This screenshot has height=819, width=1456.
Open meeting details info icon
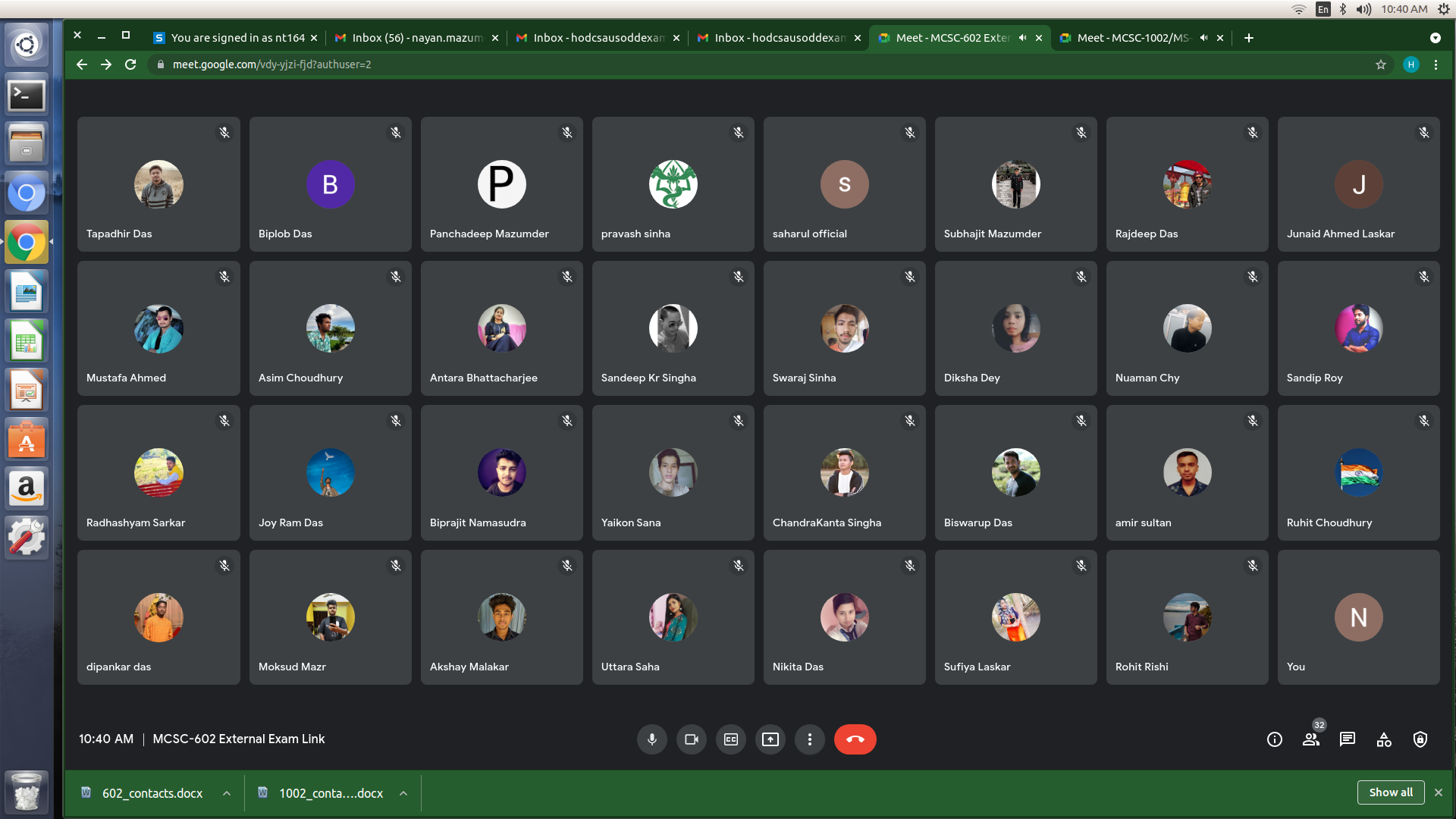click(1274, 739)
